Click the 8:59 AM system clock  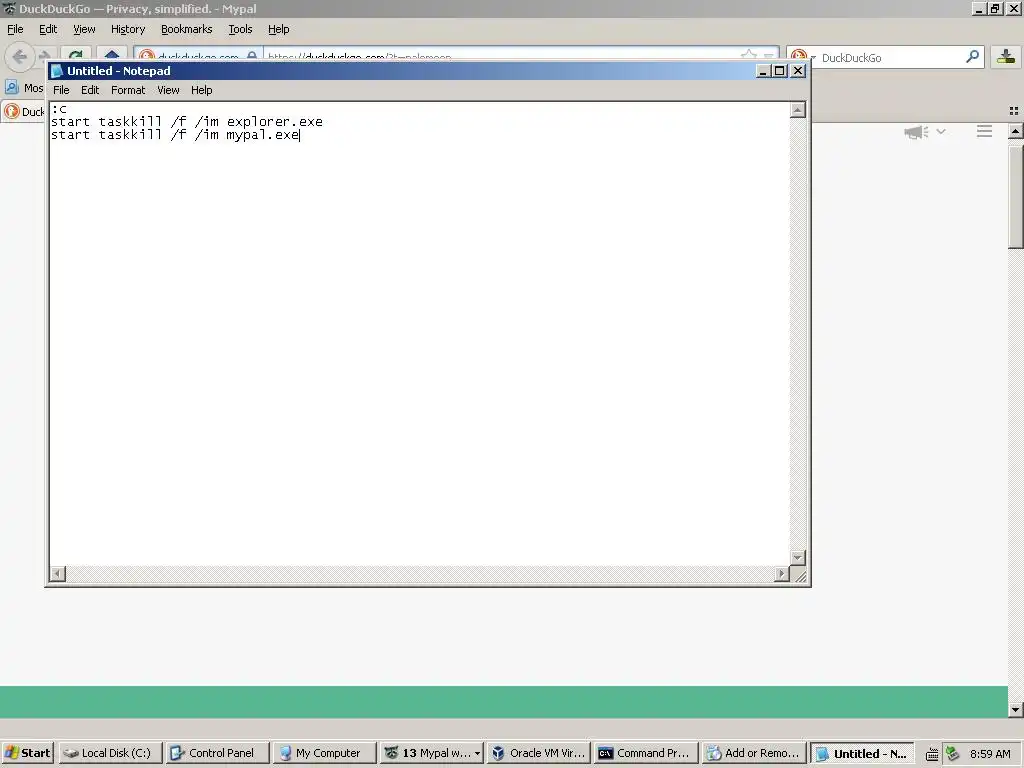(990, 754)
